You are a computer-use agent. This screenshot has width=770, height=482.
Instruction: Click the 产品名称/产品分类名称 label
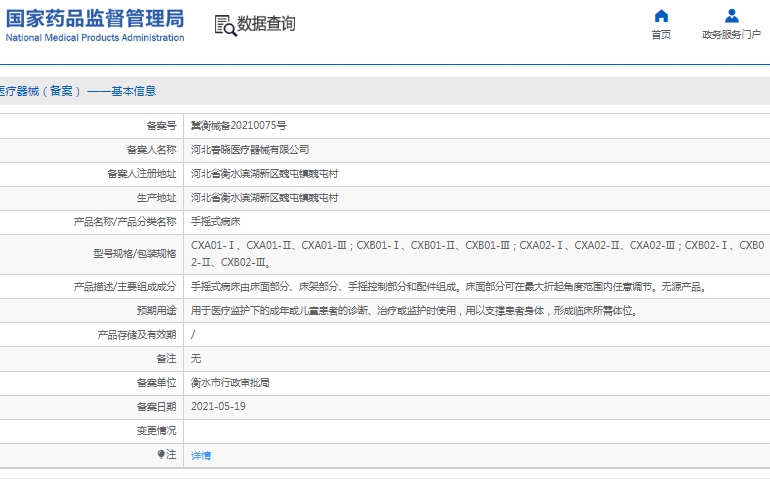click(125, 222)
